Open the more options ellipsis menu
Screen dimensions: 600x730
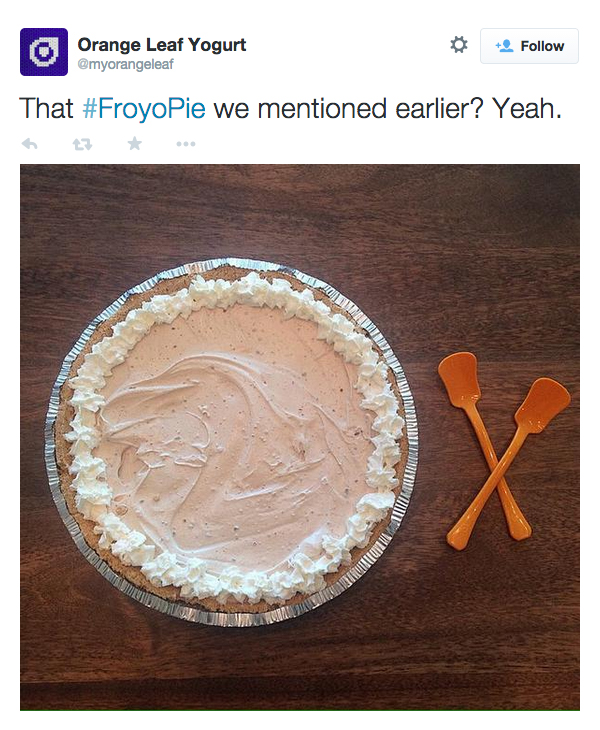(x=186, y=144)
